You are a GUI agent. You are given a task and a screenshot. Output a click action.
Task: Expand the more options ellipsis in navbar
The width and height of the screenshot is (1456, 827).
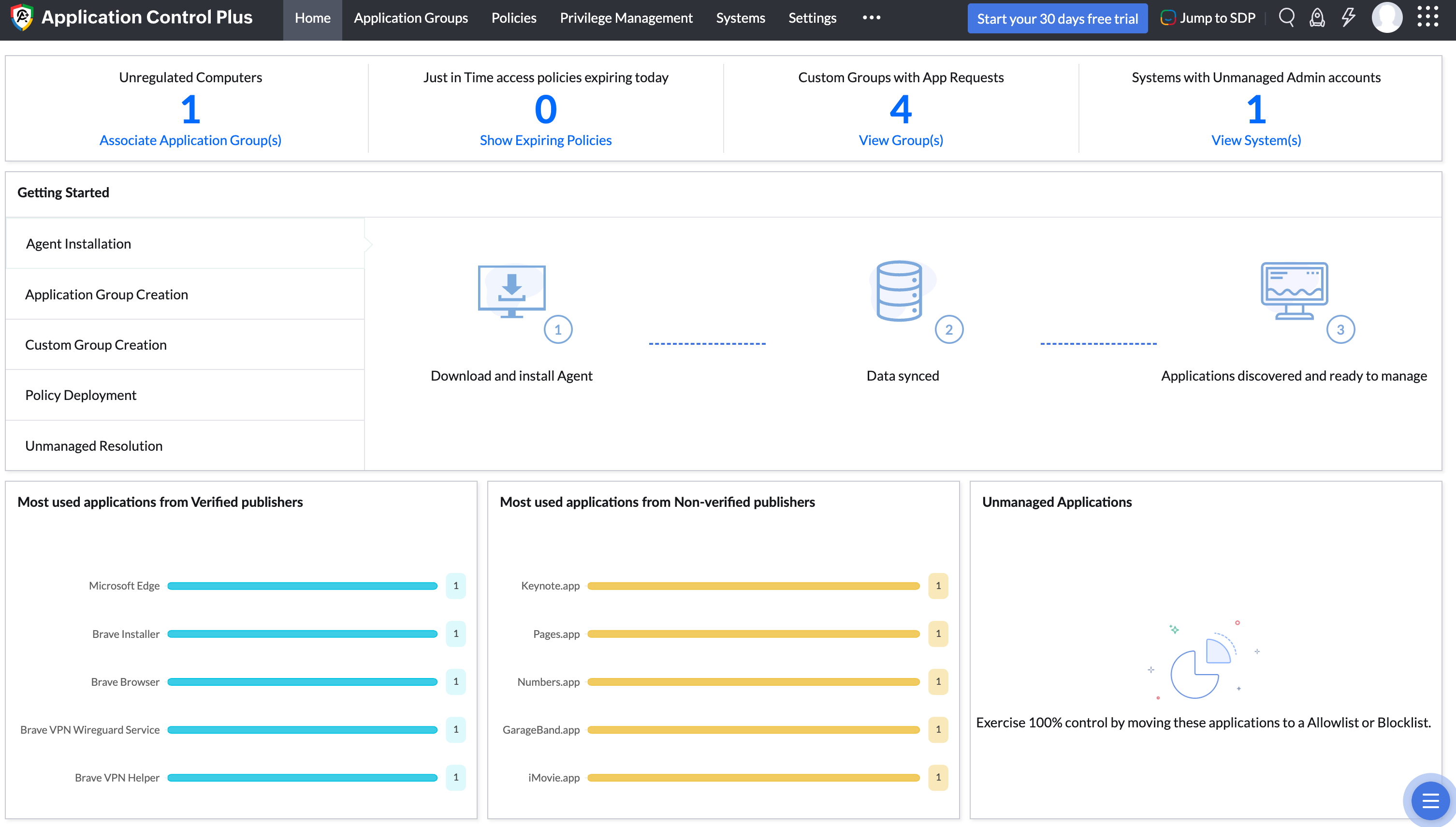point(872,17)
